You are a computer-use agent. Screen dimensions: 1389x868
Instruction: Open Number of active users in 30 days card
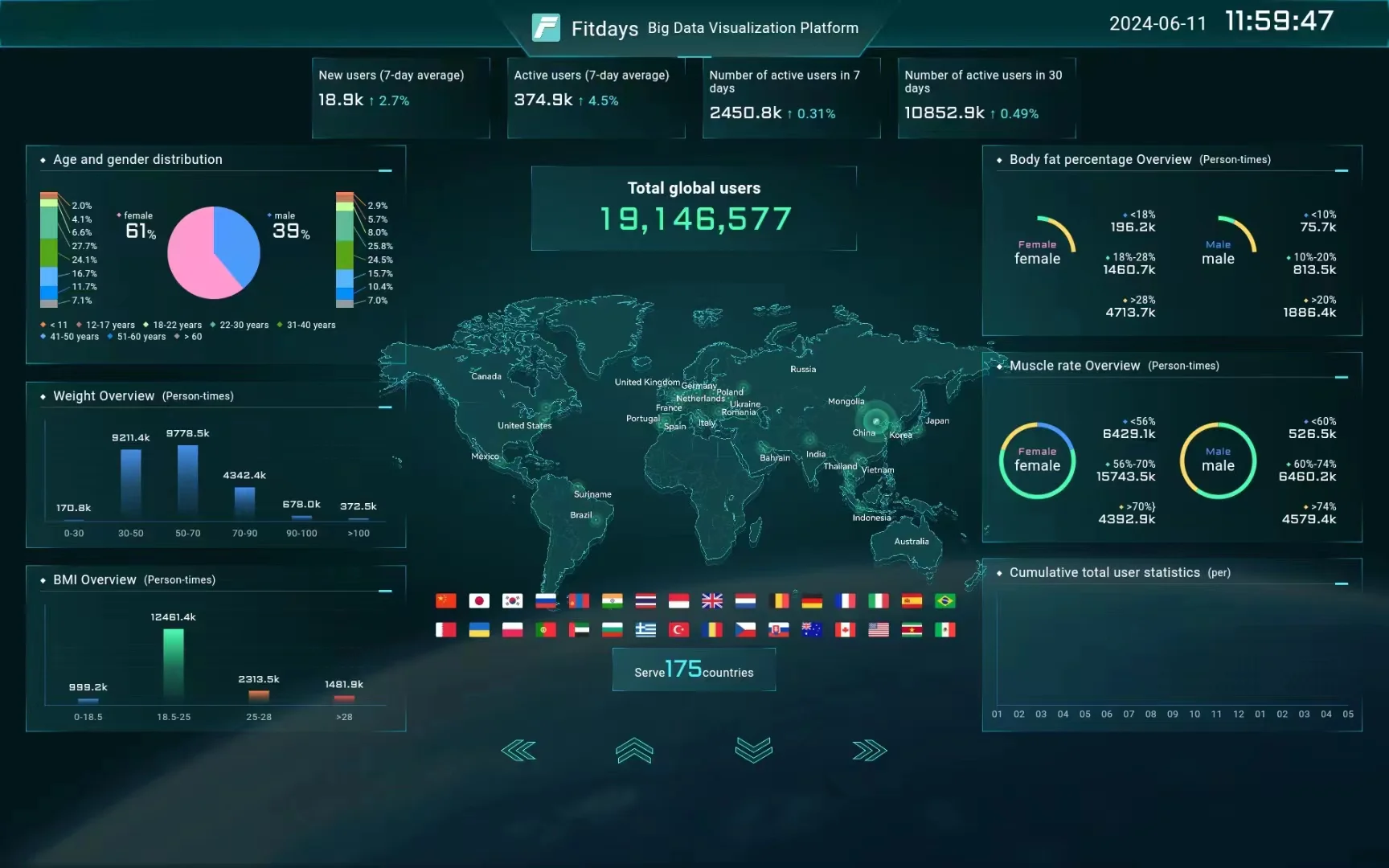click(985, 97)
